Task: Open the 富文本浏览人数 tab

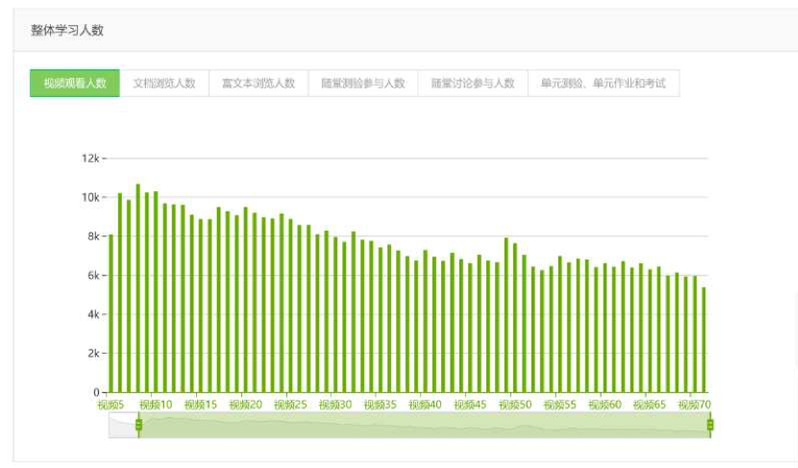Action: tap(258, 84)
